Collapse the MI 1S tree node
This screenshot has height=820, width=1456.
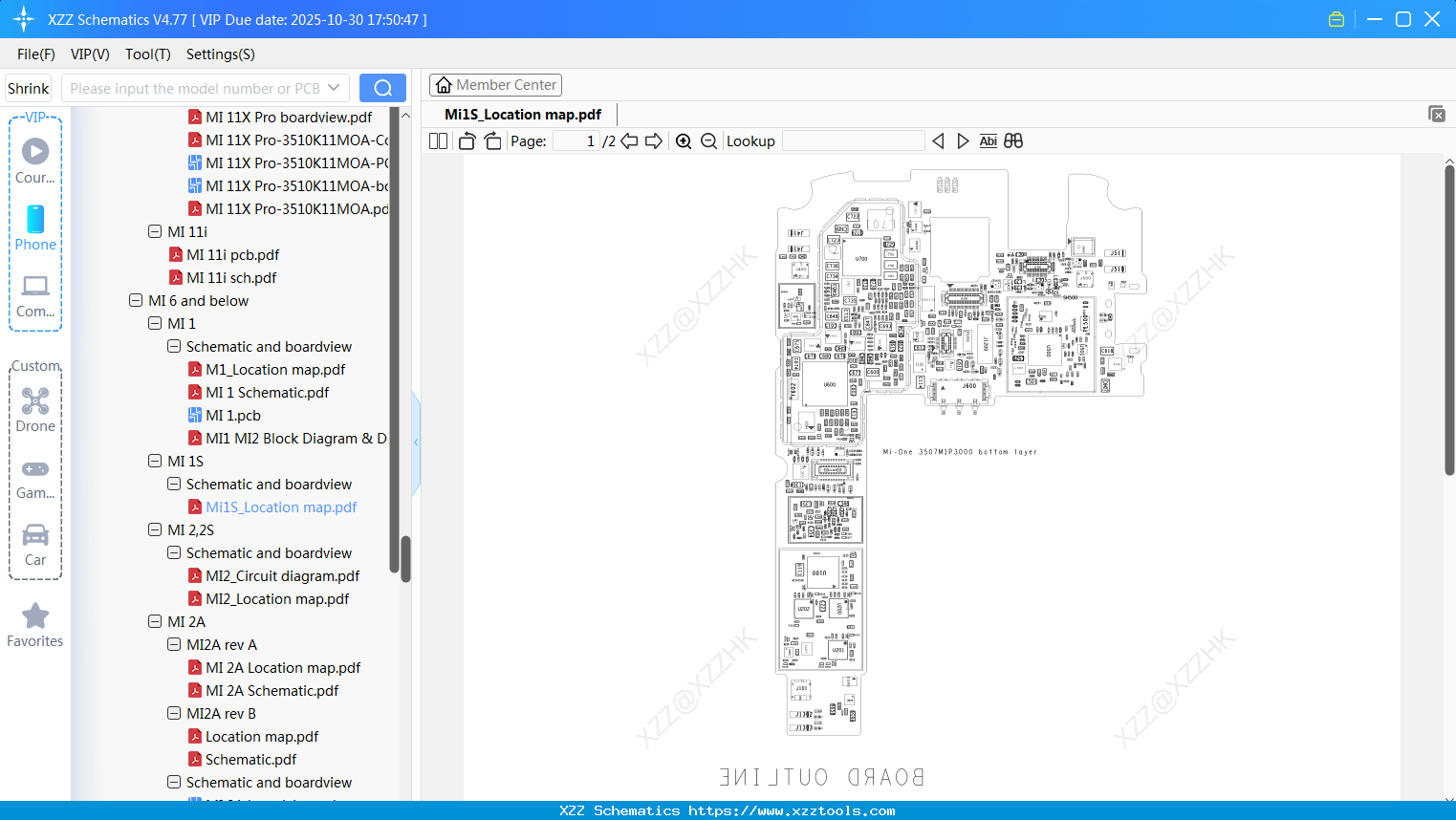[x=154, y=461]
